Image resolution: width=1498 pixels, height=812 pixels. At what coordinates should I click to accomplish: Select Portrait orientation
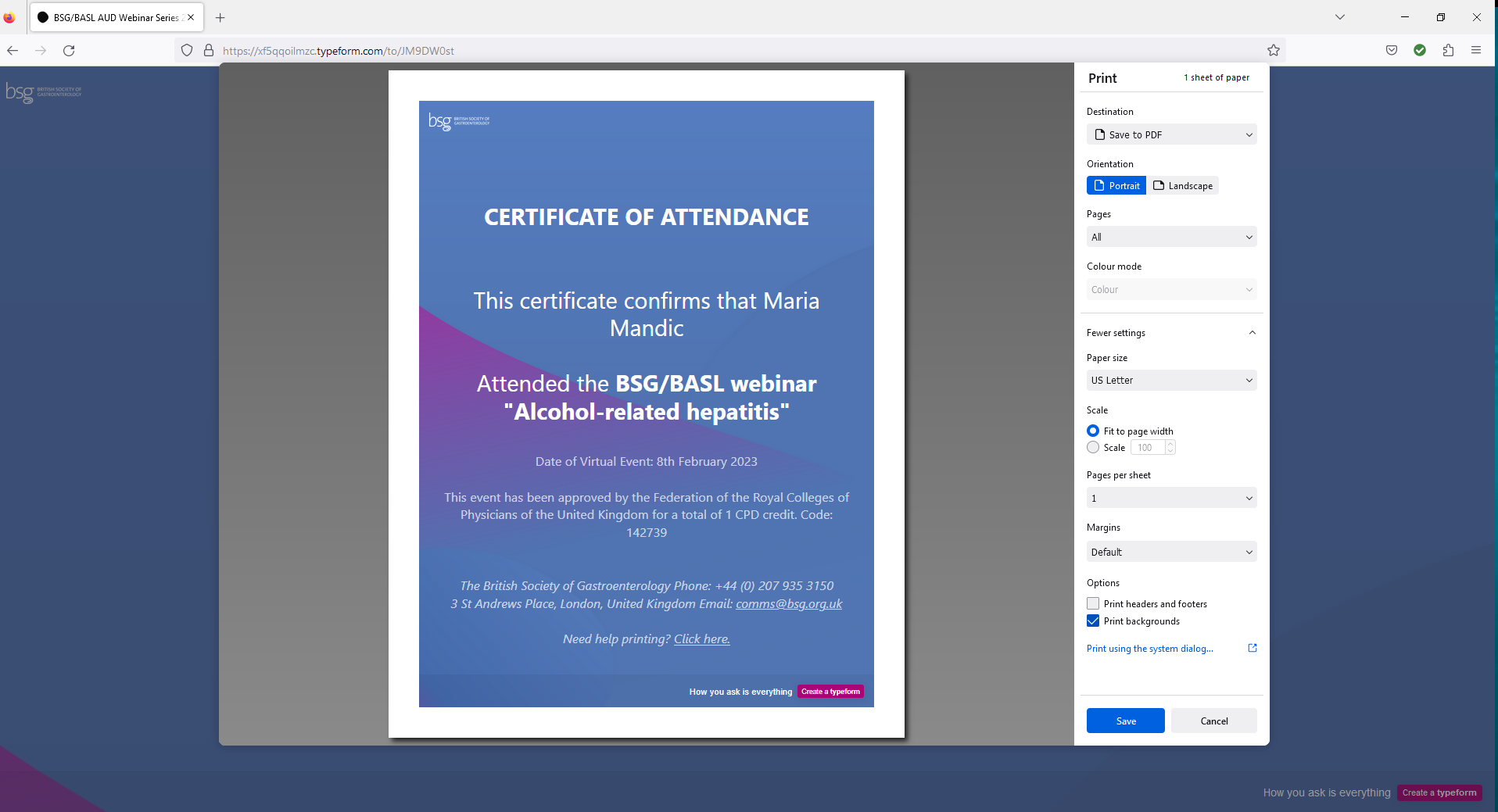point(1116,185)
